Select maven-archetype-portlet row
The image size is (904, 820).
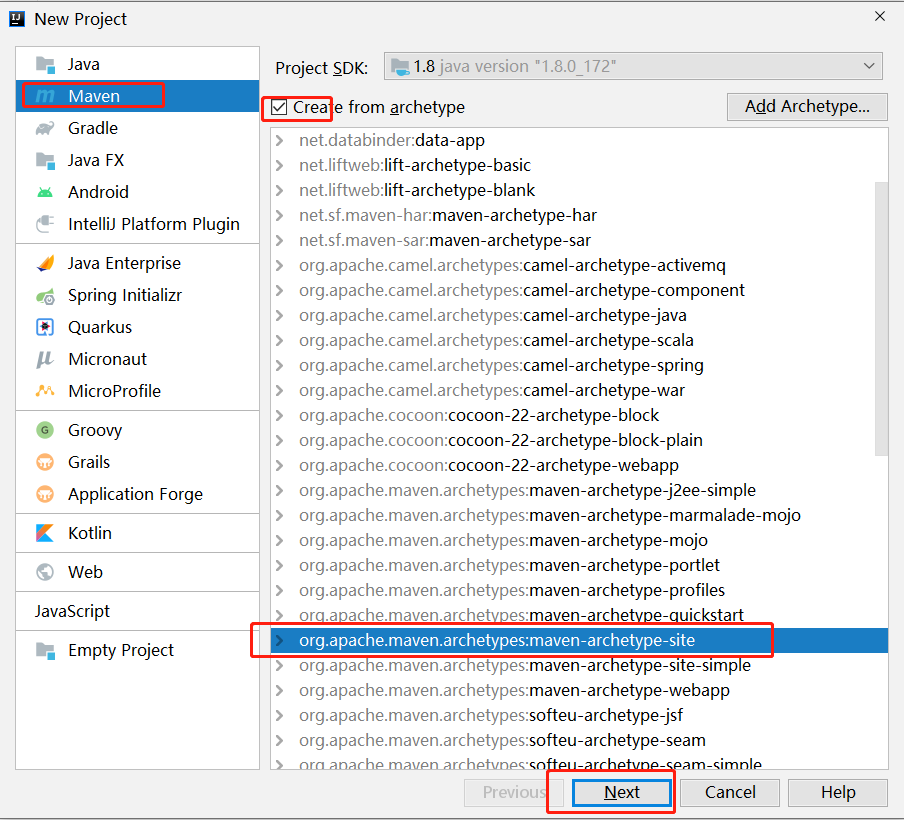pyautogui.click(x=579, y=565)
